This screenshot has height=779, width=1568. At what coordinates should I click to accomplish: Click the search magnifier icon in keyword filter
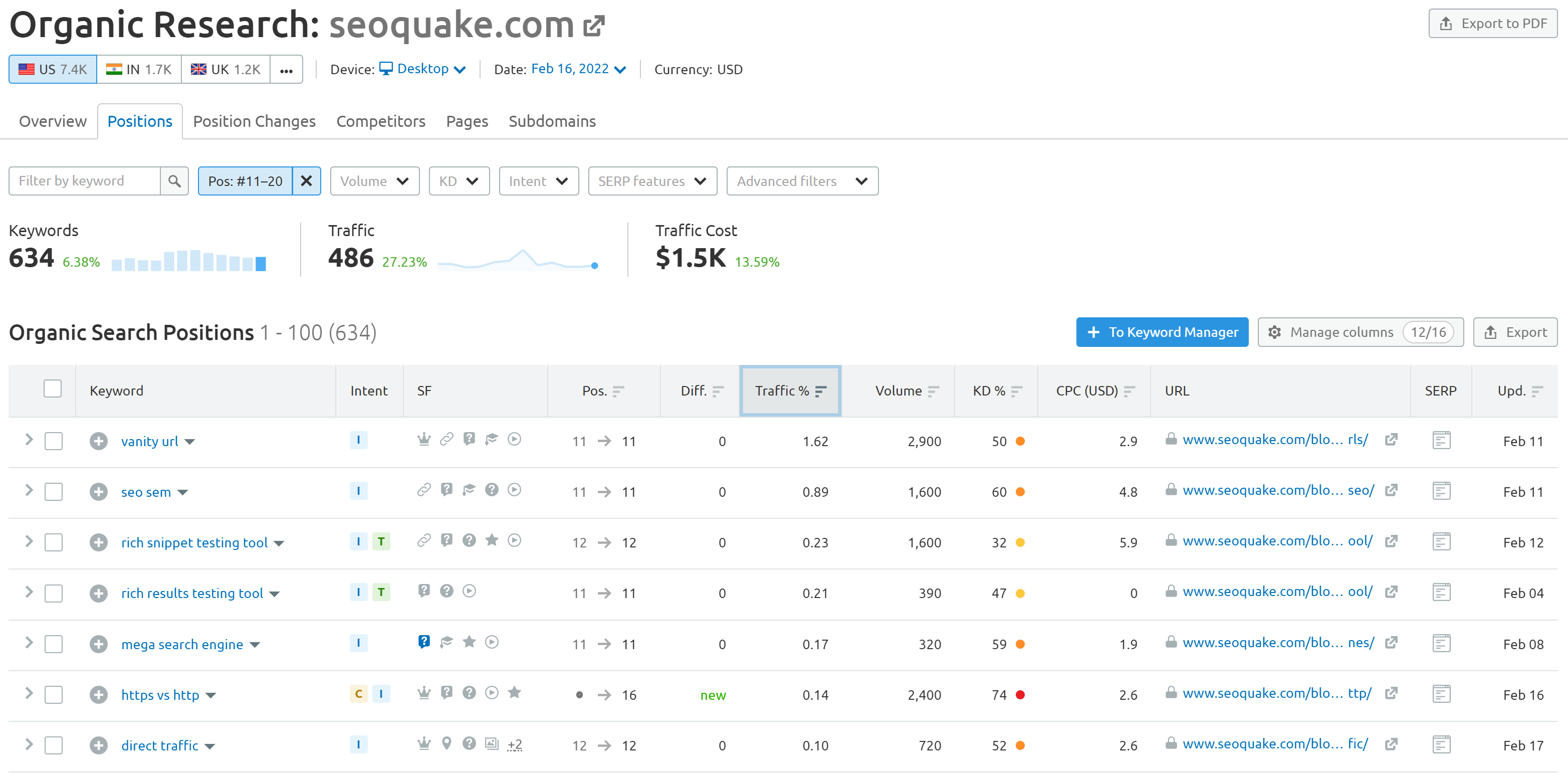pos(174,181)
